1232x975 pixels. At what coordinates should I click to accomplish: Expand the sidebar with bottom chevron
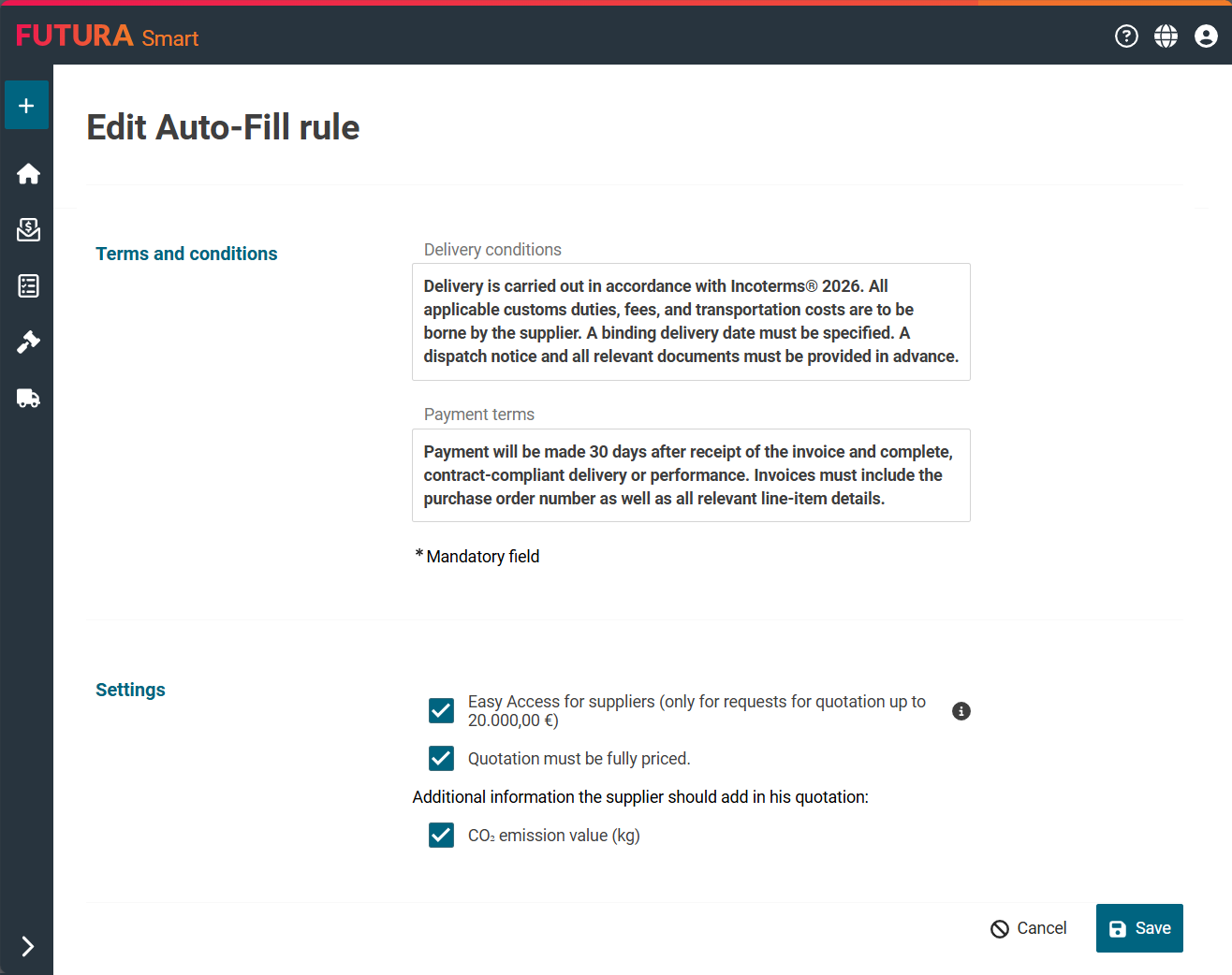coord(28,946)
